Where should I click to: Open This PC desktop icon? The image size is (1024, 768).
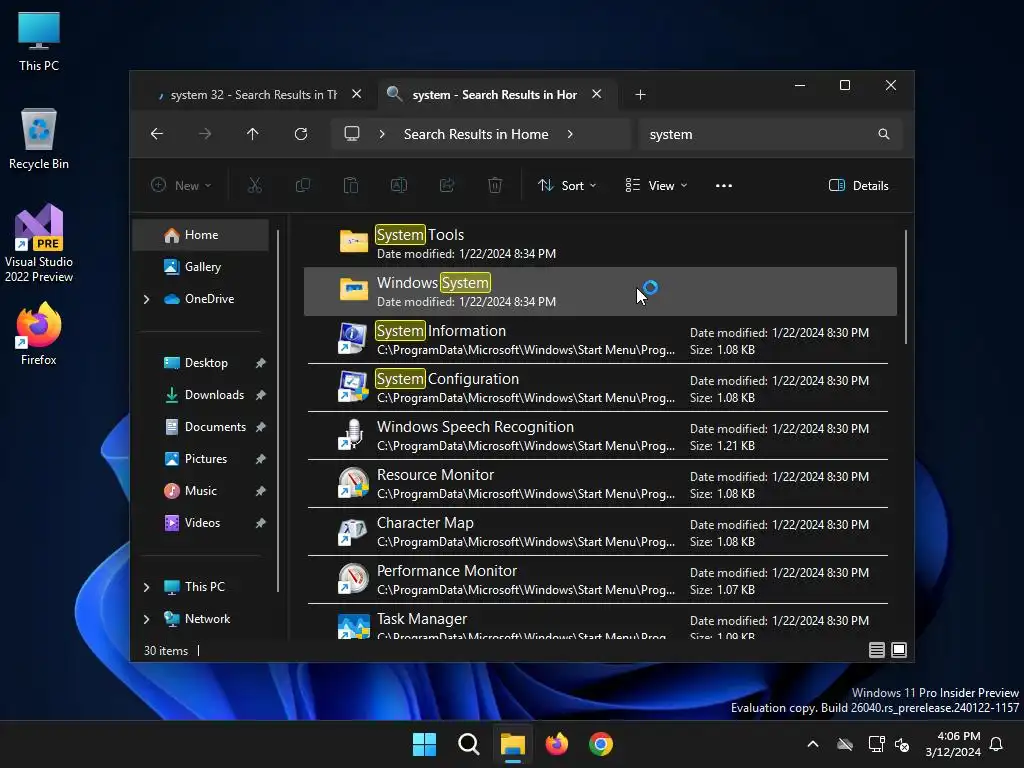[x=39, y=41]
